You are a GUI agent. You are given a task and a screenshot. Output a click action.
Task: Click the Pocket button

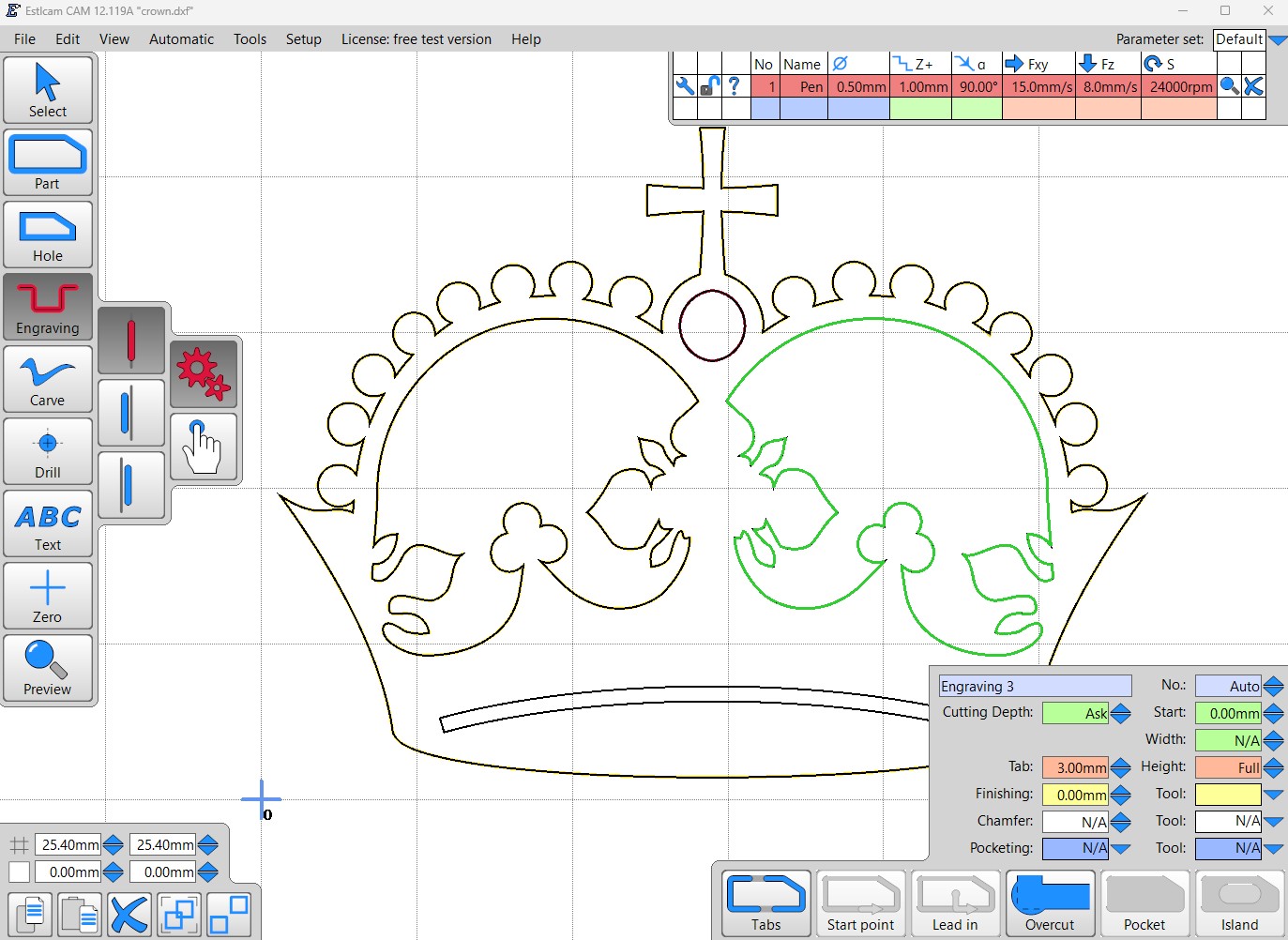click(1145, 903)
